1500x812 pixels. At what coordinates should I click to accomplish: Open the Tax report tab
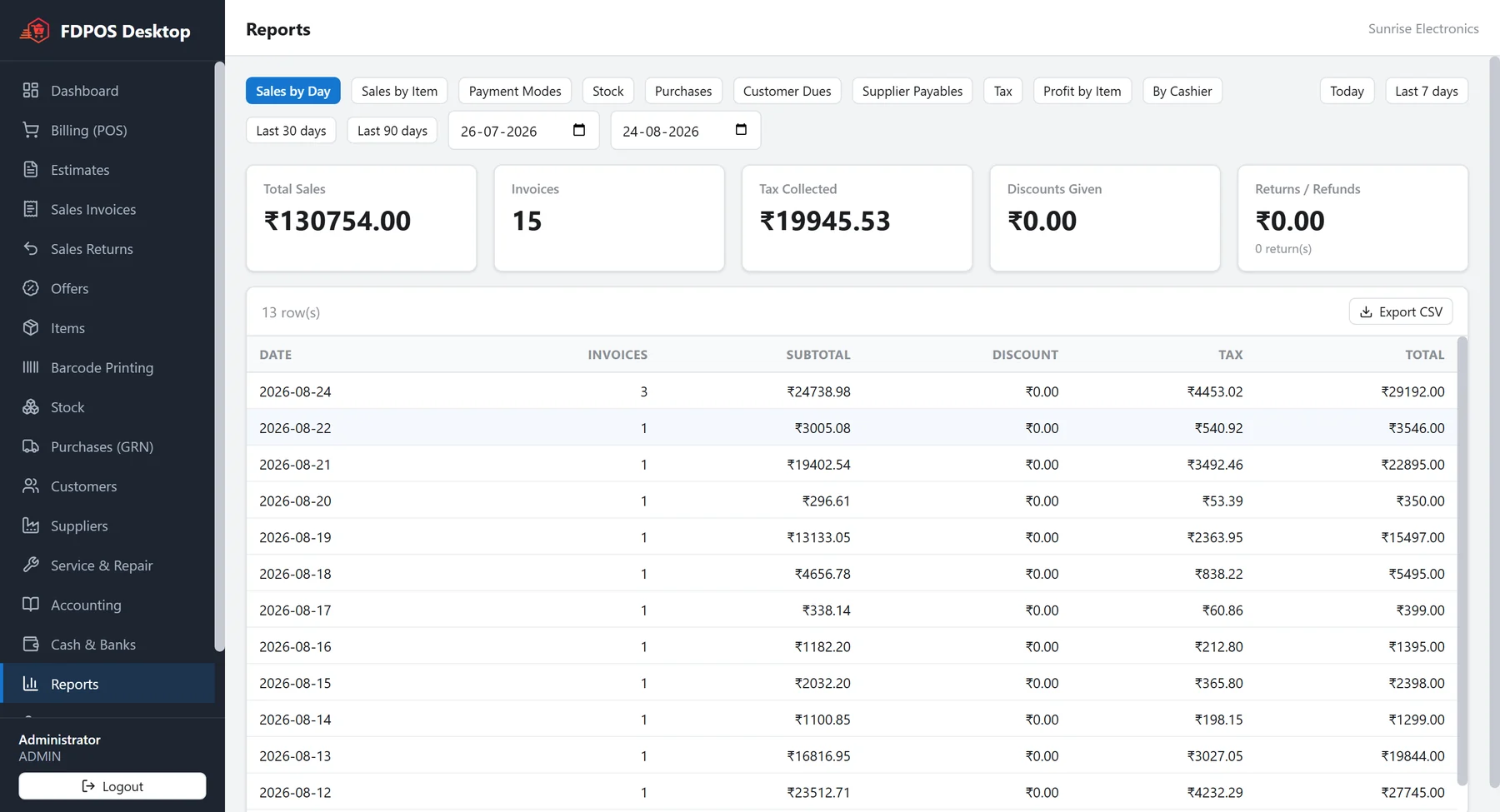pyautogui.click(x=1003, y=91)
